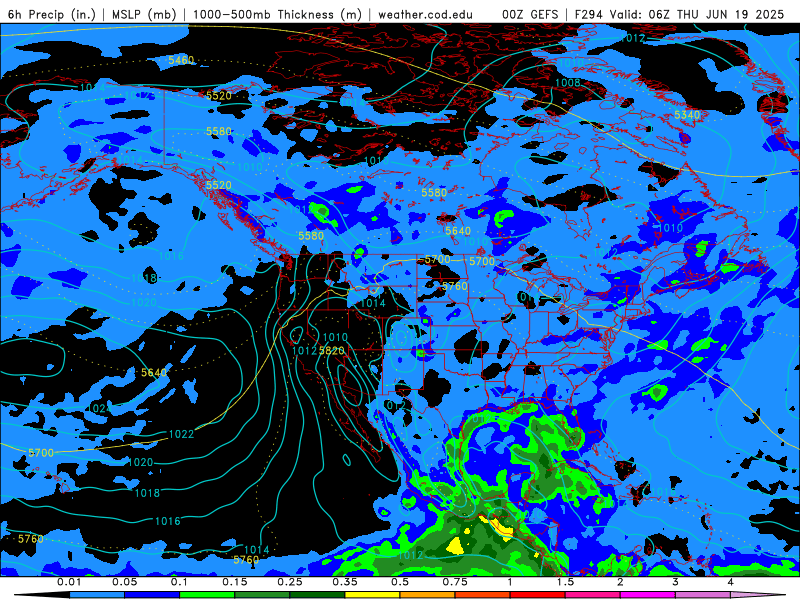Click the 'THU JUN 19 2025' valid date
This screenshot has width=800, height=600.
point(730,15)
